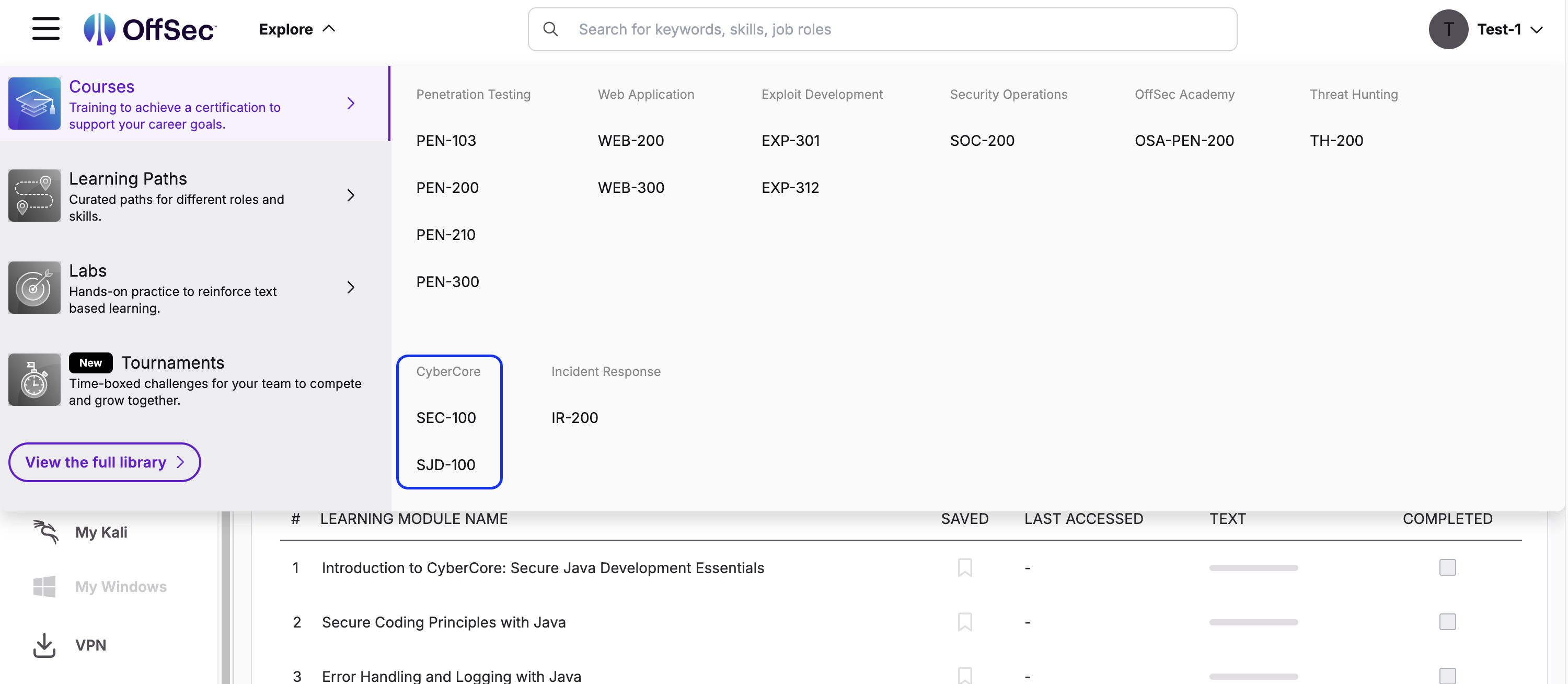The height and width of the screenshot is (684, 1568).
Task: Open 'Error Handling and Logging with Java'
Action: coord(451,676)
